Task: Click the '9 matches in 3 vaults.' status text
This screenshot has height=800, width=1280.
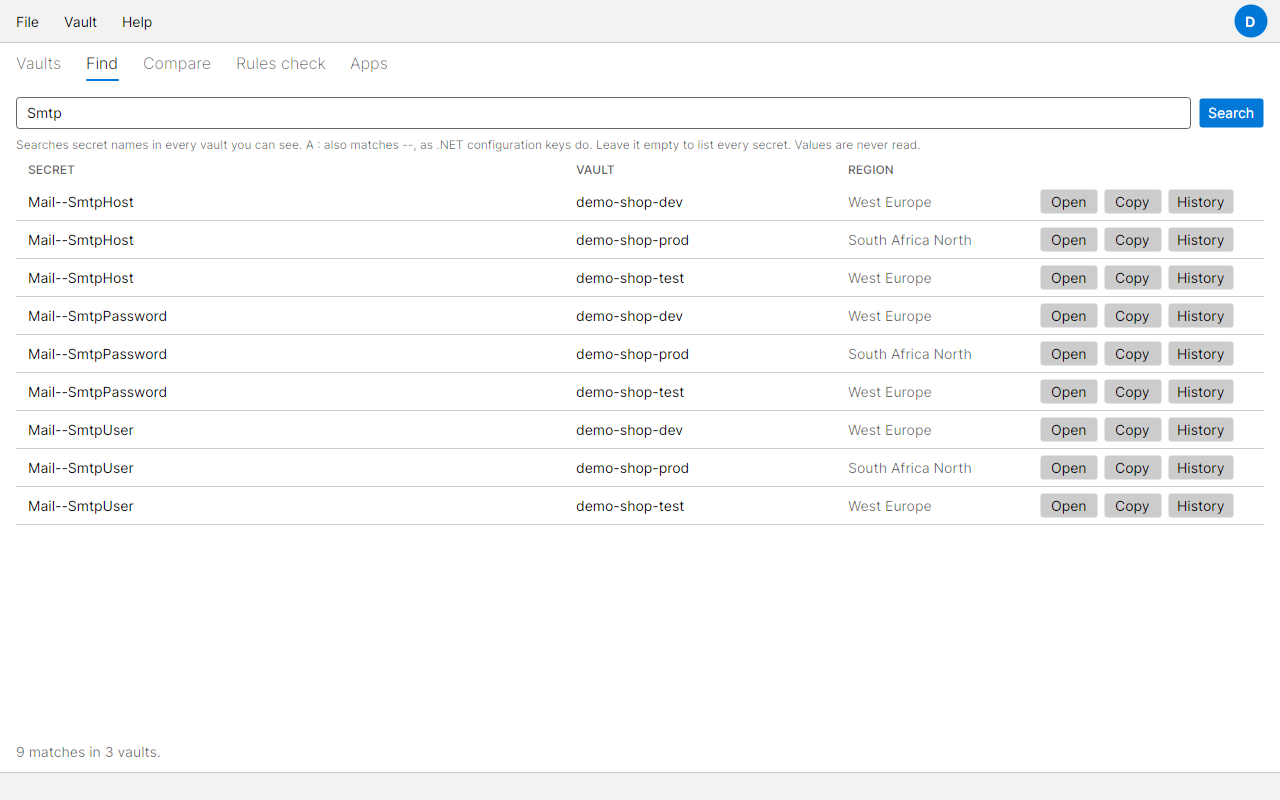Action: [88, 752]
